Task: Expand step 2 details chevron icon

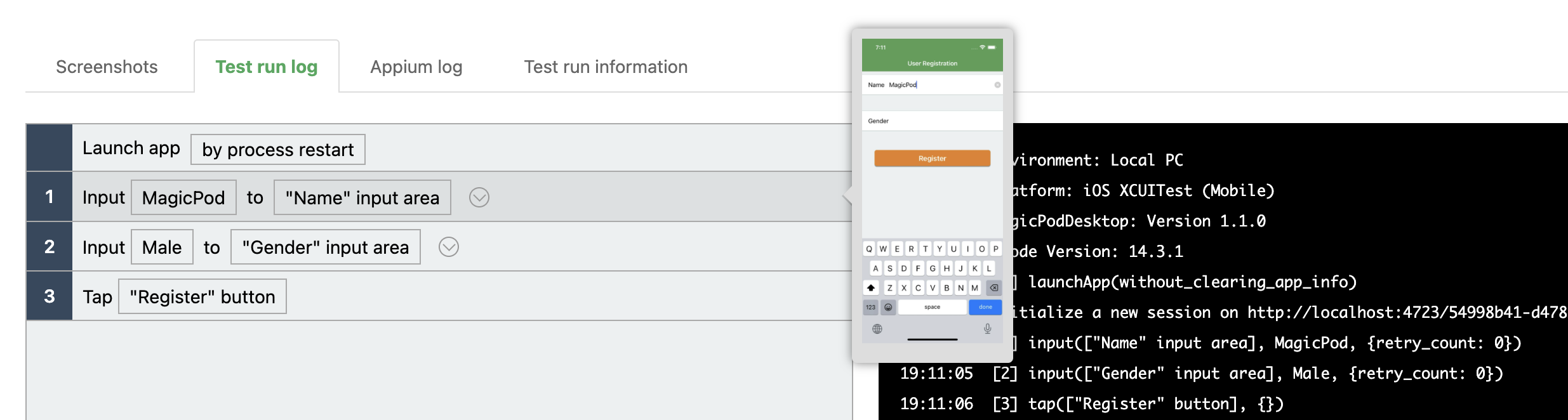Action: [449, 247]
